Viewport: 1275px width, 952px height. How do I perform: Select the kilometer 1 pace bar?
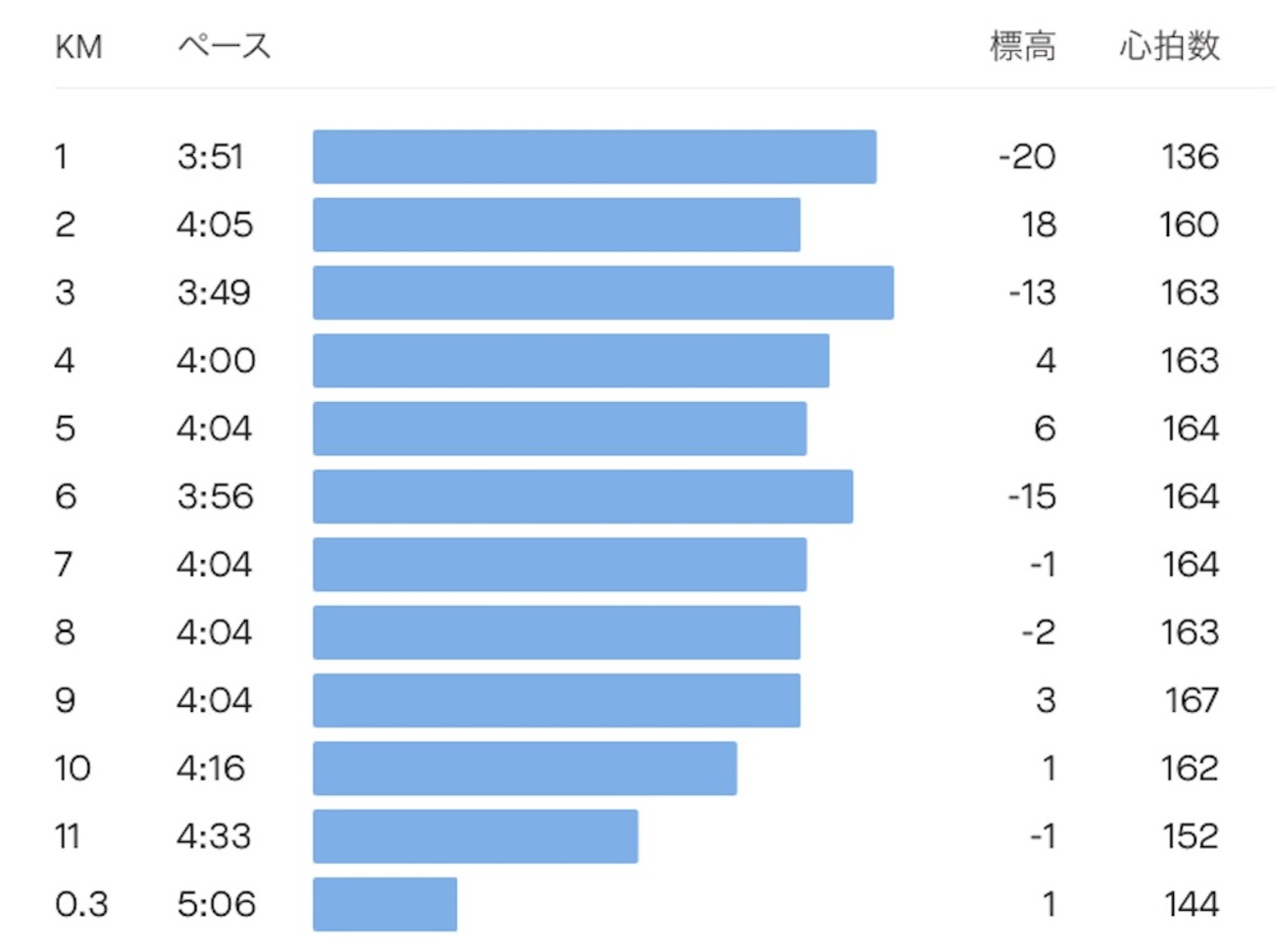tap(594, 157)
